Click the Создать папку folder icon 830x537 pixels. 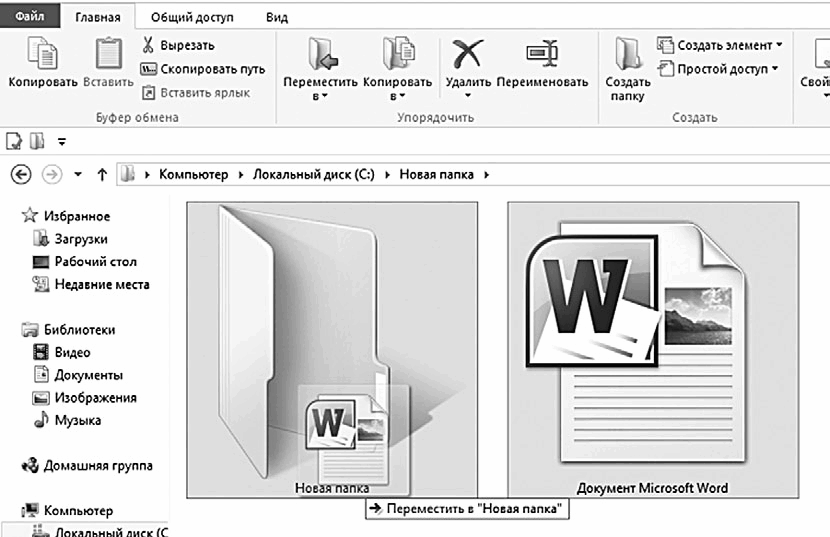[x=628, y=53]
